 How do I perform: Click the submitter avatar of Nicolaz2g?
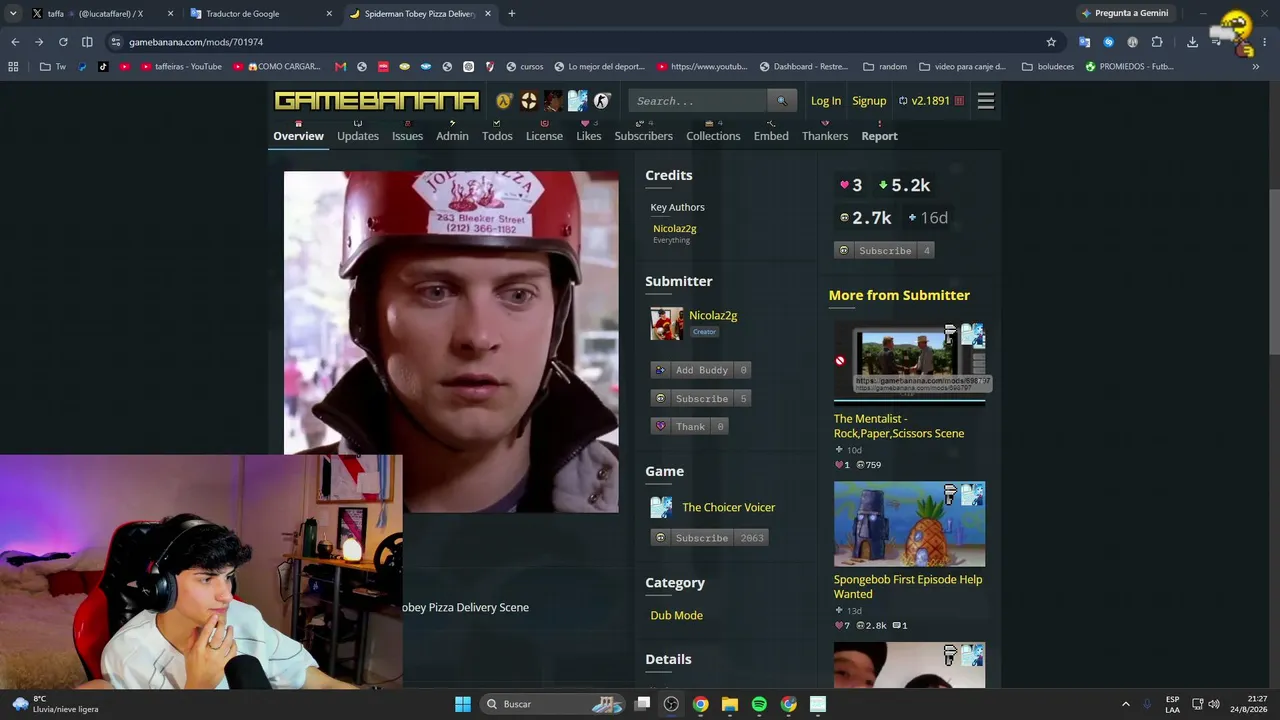click(x=667, y=324)
